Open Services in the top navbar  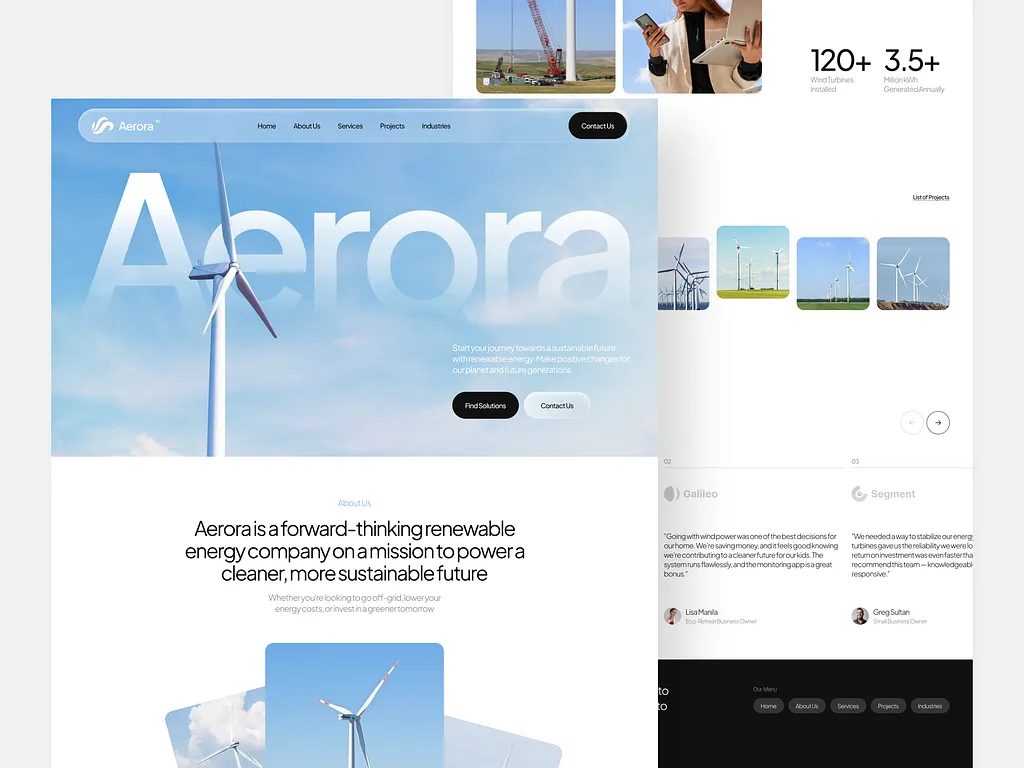click(x=350, y=126)
